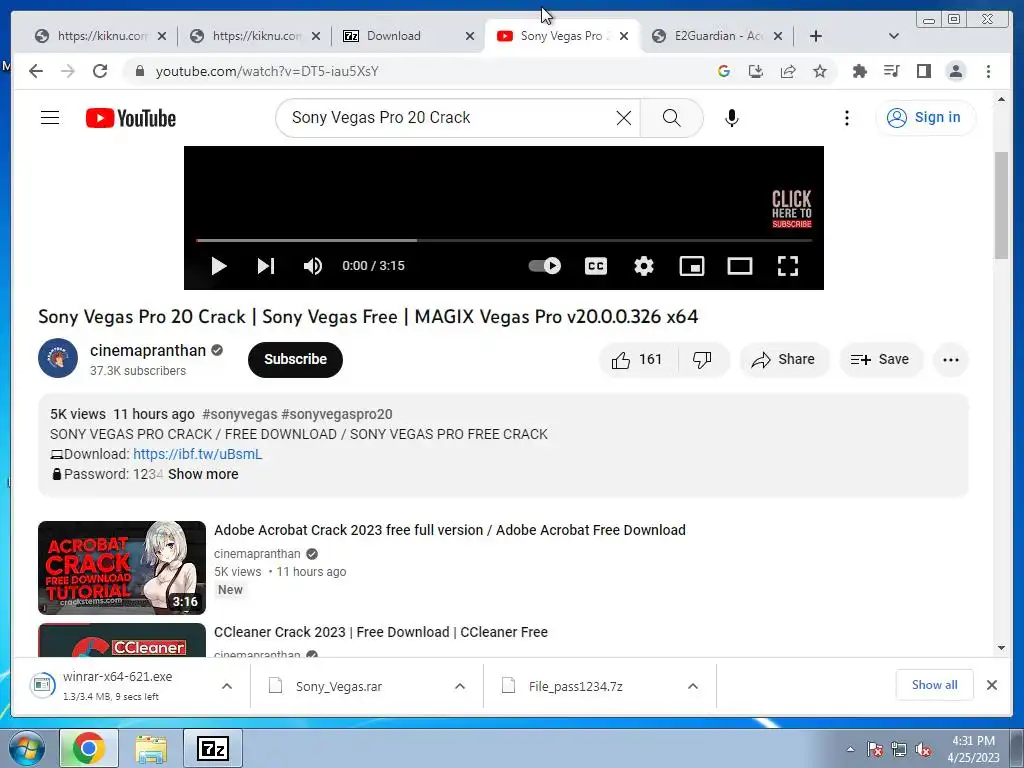Image resolution: width=1024 pixels, height=768 pixels.
Task: Open CCleaner Crack 2023 video title
Action: (381, 632)
